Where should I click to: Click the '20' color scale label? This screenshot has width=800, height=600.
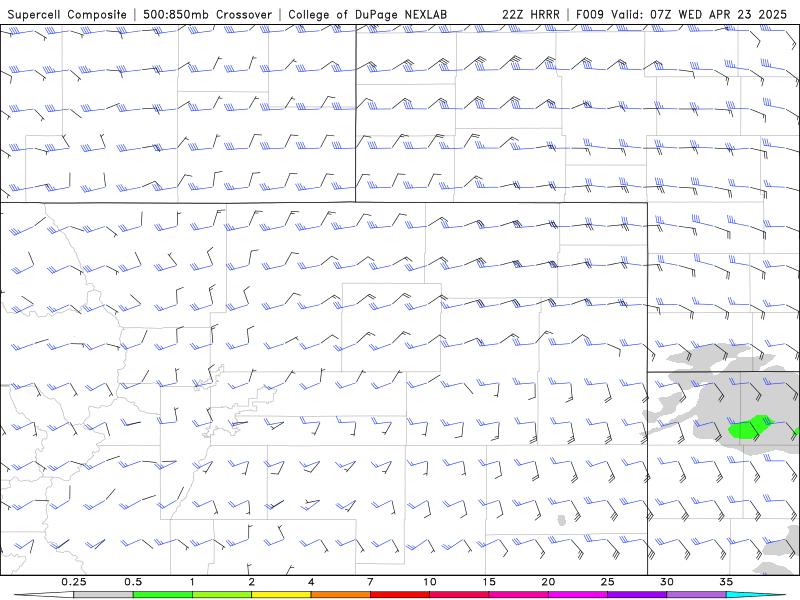pyautogui.click(x=548, y=582)
